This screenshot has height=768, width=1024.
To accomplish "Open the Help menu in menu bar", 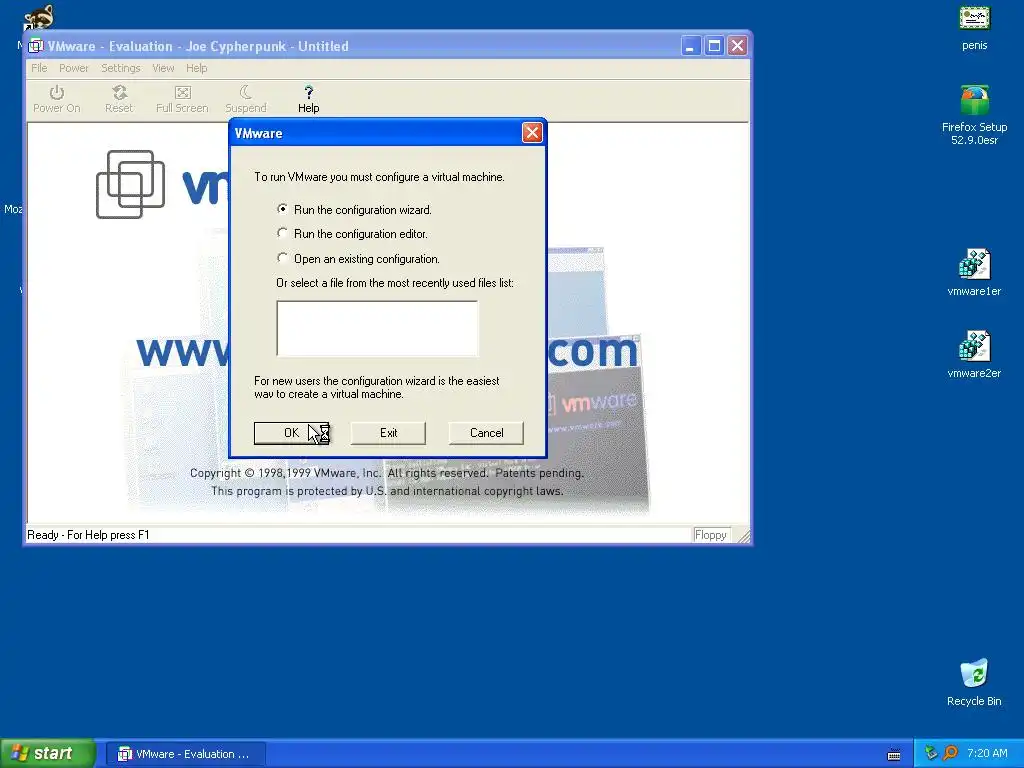I will [197, 68].
